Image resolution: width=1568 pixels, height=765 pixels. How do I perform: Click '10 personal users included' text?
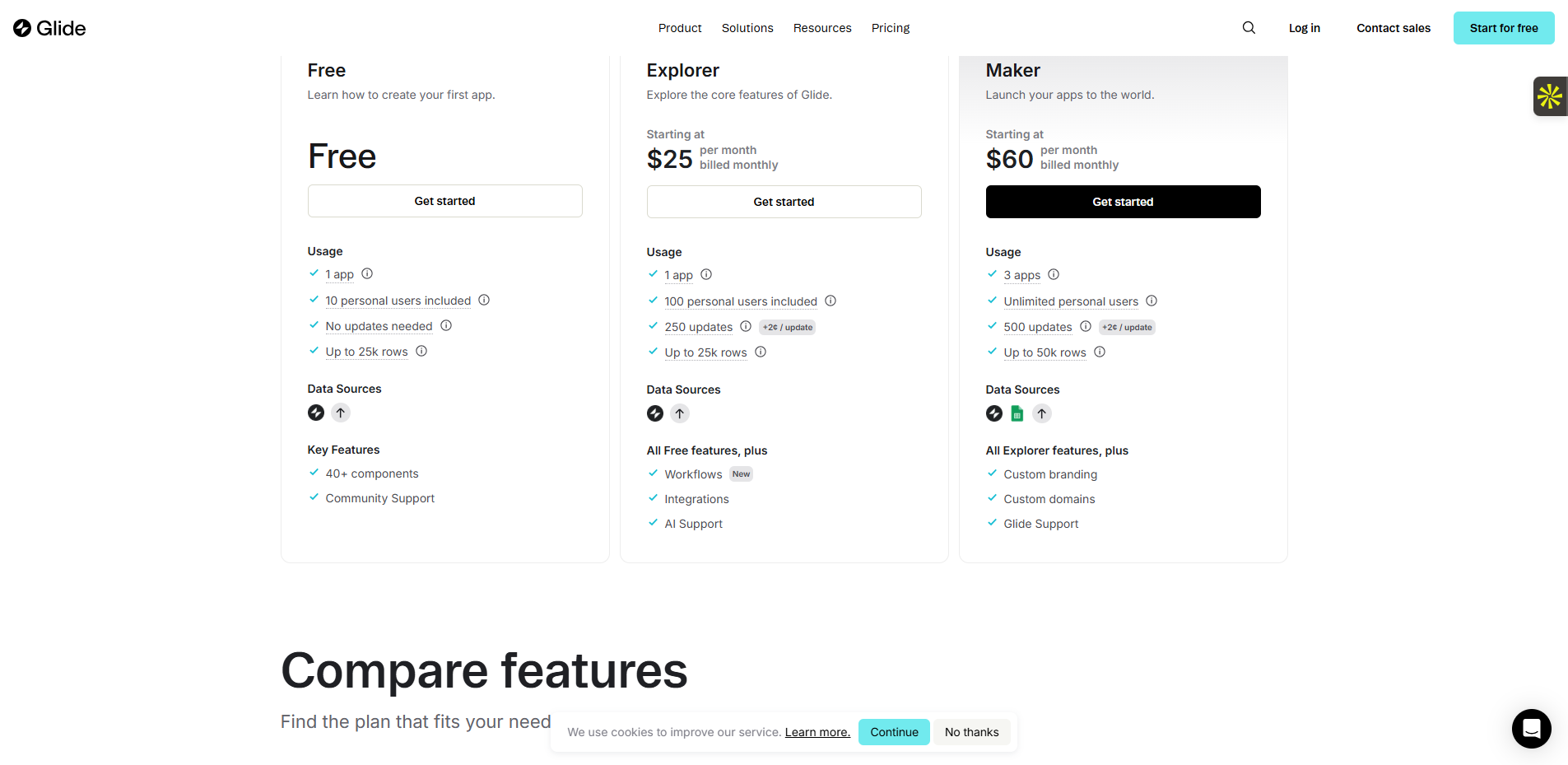[x=398, y=301]
